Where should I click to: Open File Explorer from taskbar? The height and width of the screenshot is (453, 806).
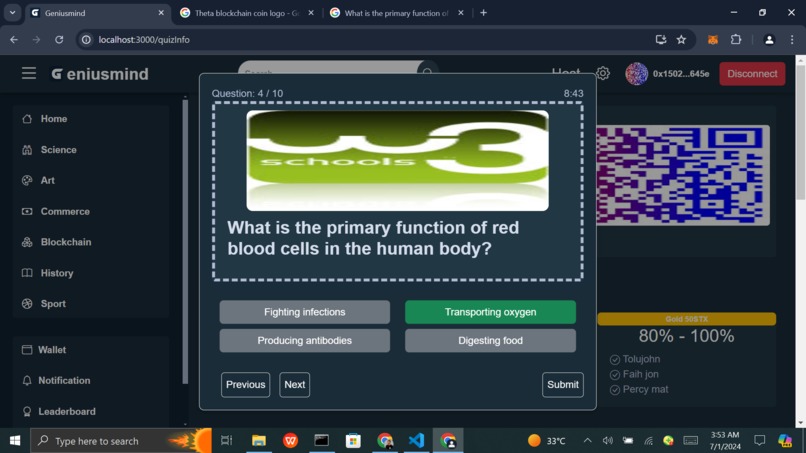point(259,441)
